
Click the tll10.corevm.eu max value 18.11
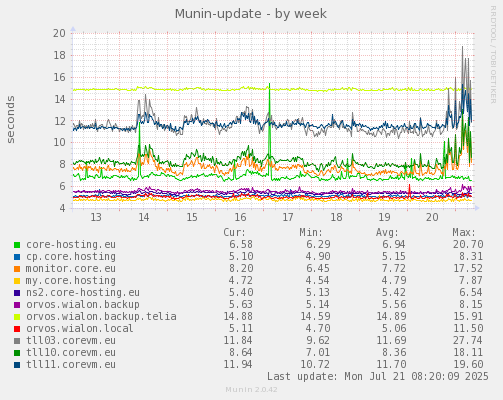tap(468, 353)
